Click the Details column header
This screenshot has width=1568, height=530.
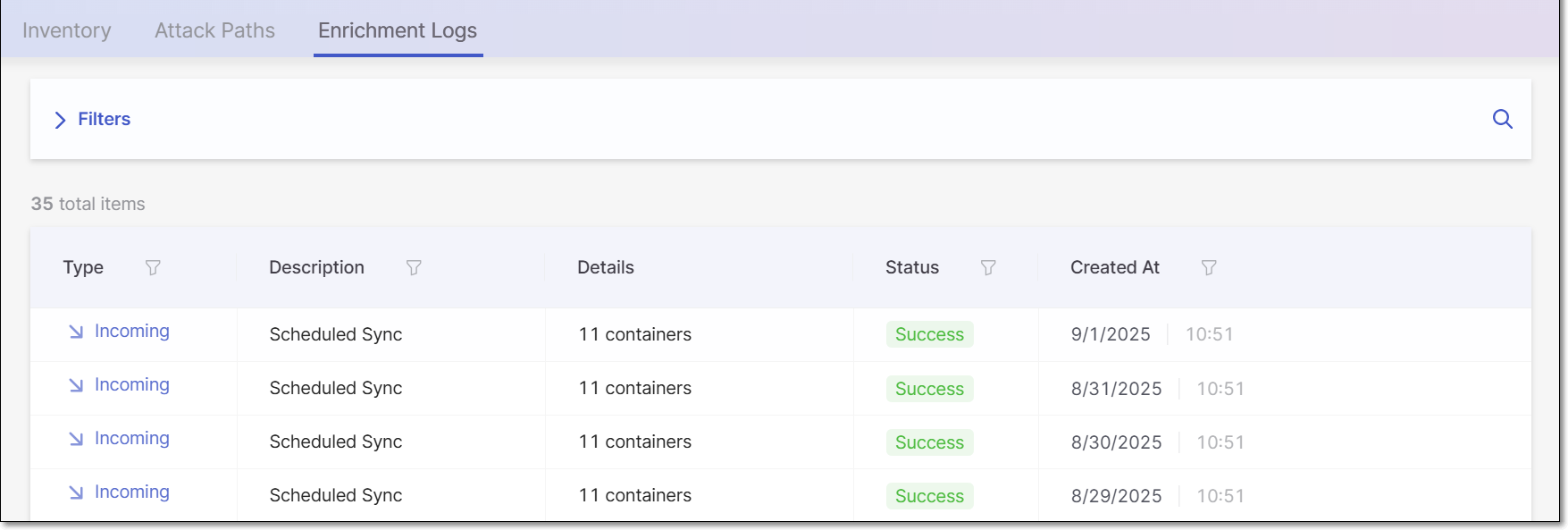tap(606, 267)
